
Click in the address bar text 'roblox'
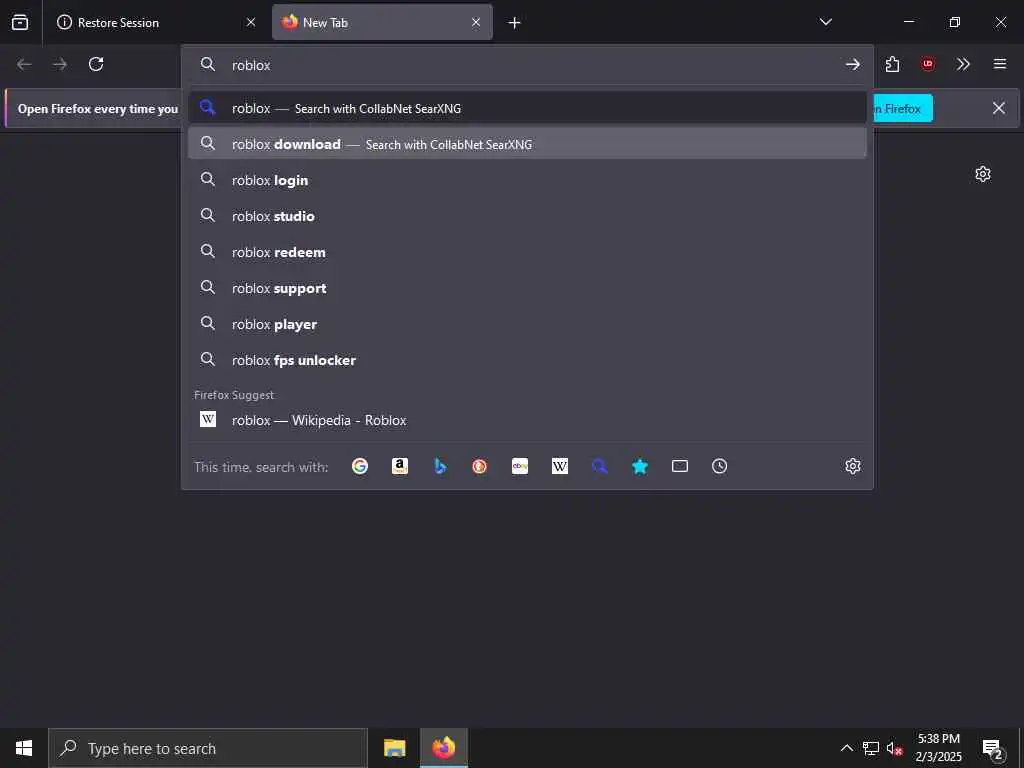pyautogui.click(x=251, y=65)
